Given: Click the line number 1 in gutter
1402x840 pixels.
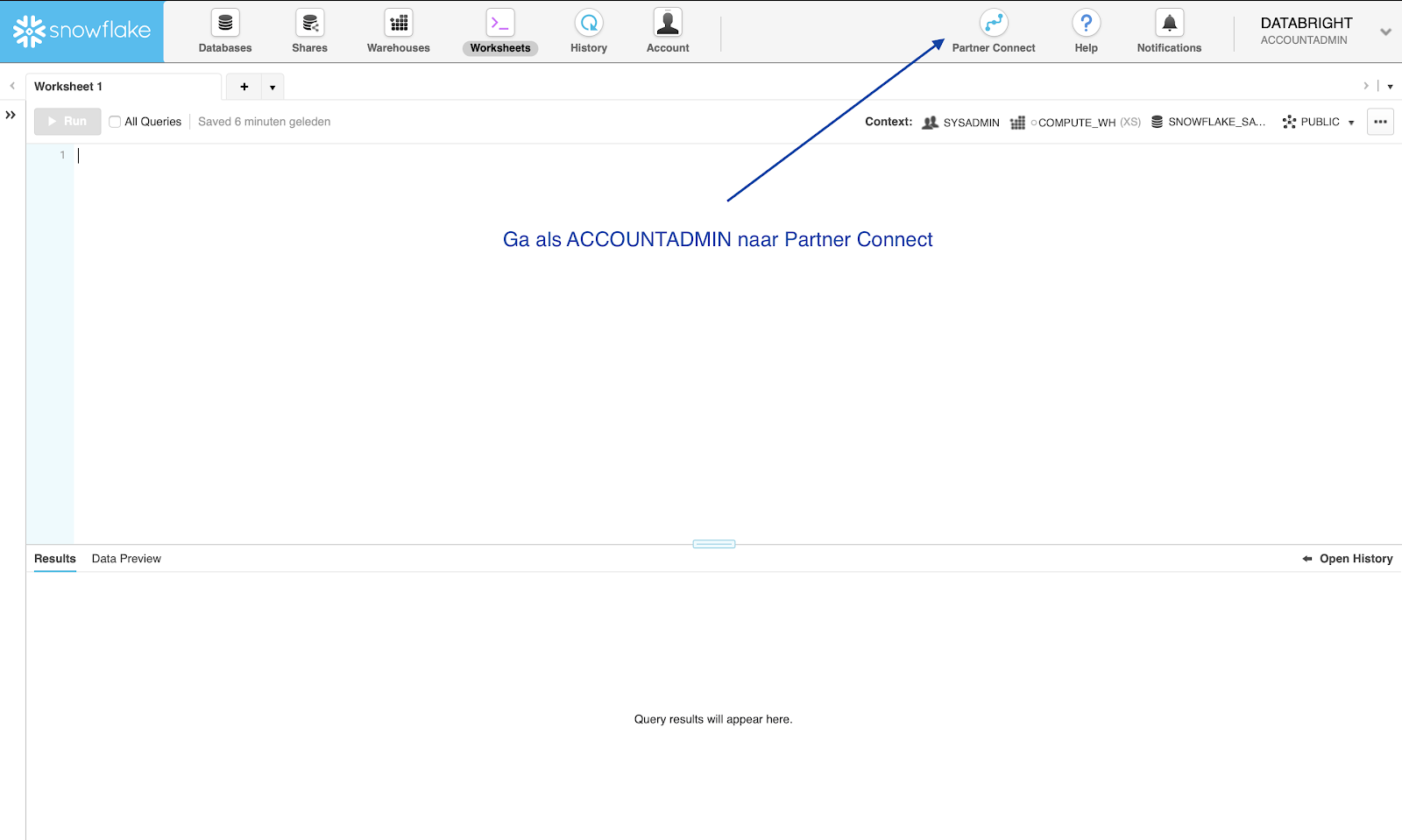Looking at the screenshot, I should [62, 155].
